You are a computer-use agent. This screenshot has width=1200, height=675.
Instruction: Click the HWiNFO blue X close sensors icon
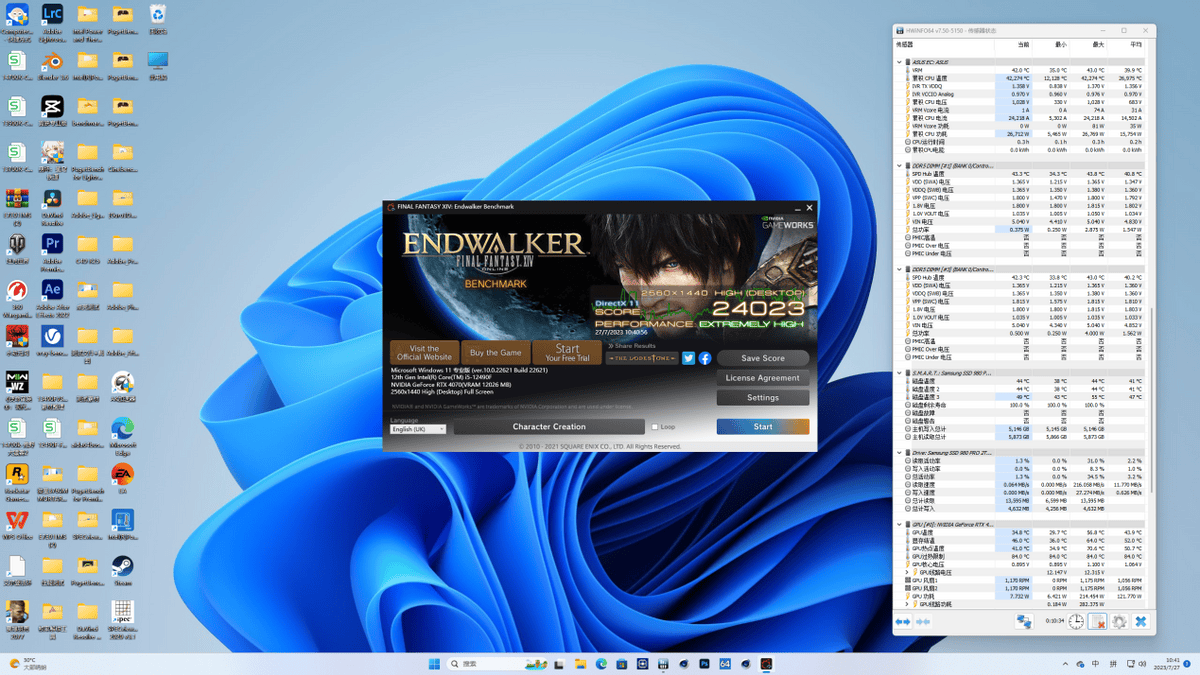tap(1141, 621)
